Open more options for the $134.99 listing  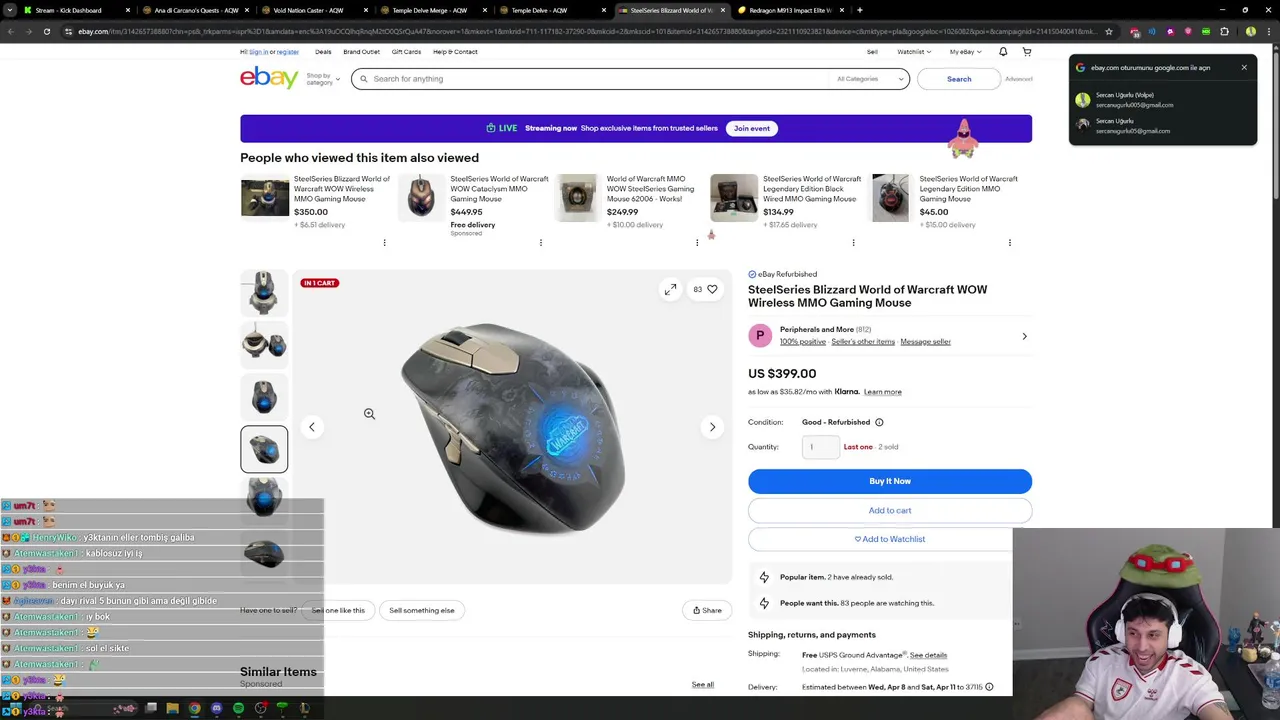coord(853,243)
